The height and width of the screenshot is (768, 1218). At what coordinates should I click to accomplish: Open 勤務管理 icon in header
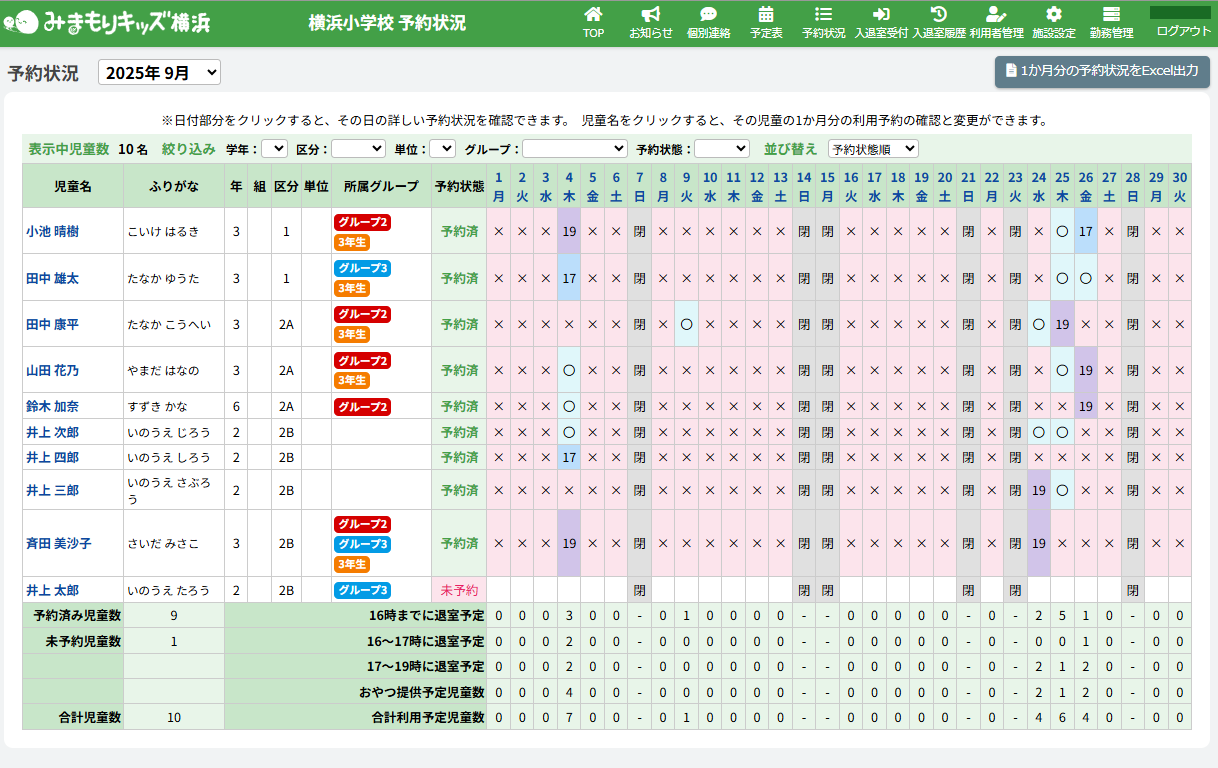pos(1111,15)
